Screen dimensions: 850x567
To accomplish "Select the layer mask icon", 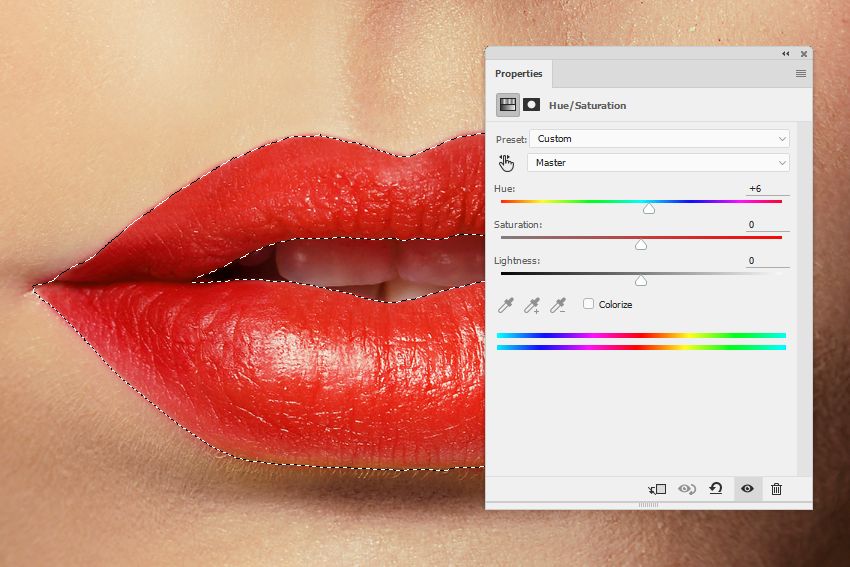I will (x=531, y=105).
